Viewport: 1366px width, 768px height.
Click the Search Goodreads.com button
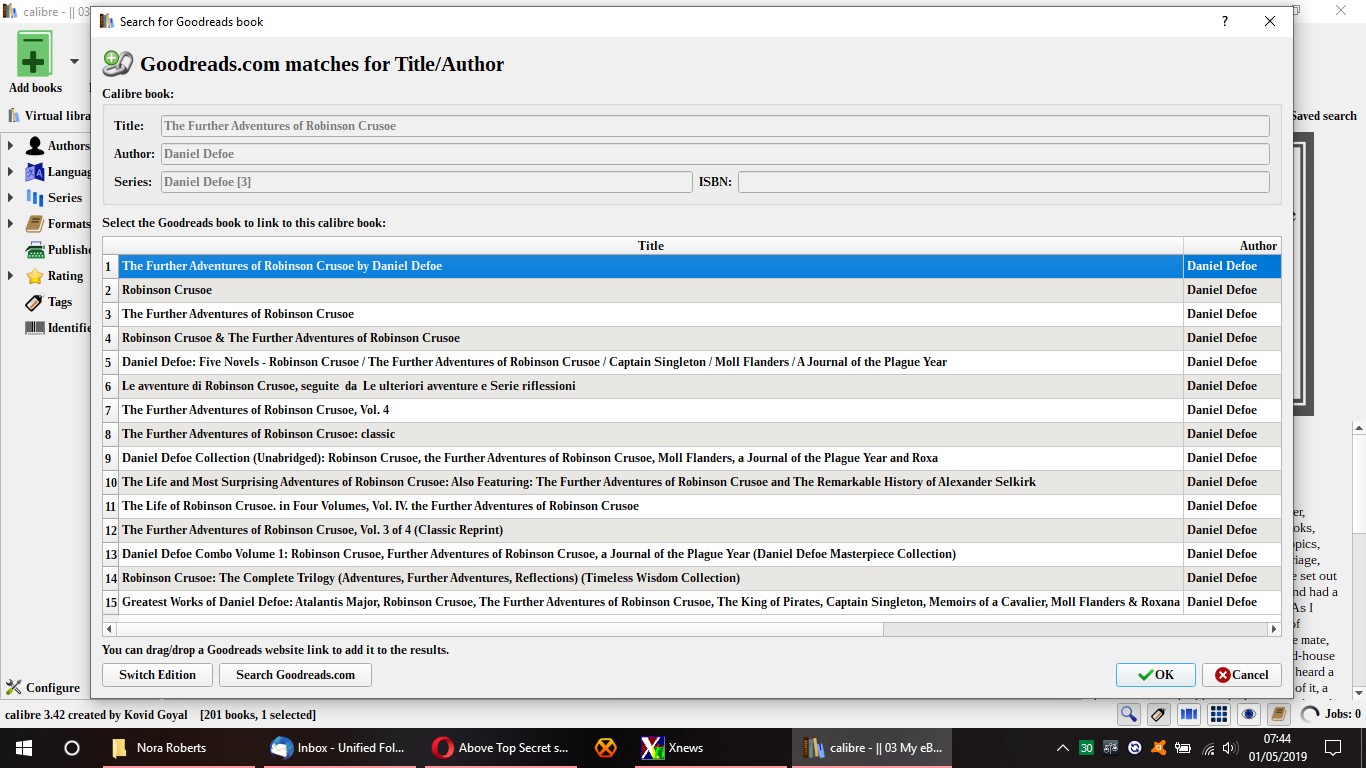pyautogui.click(x=295, y=675)
